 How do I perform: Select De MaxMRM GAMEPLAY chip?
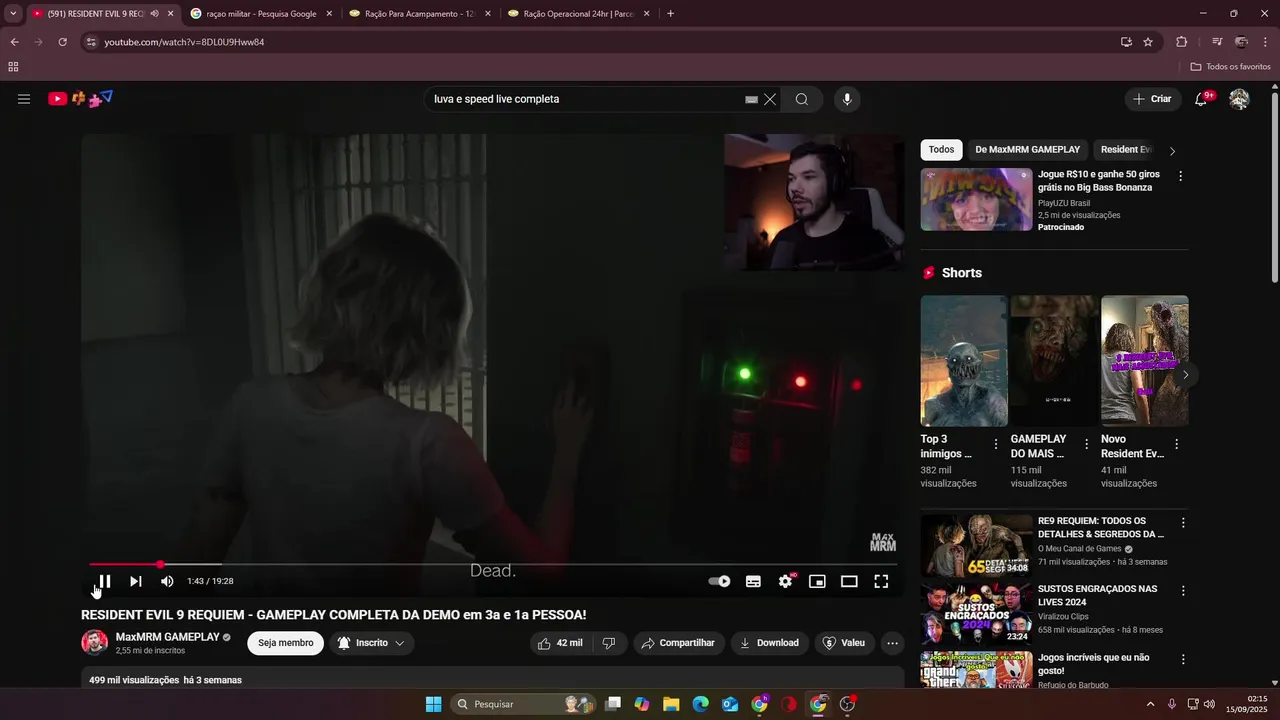tap(1027, 150)
